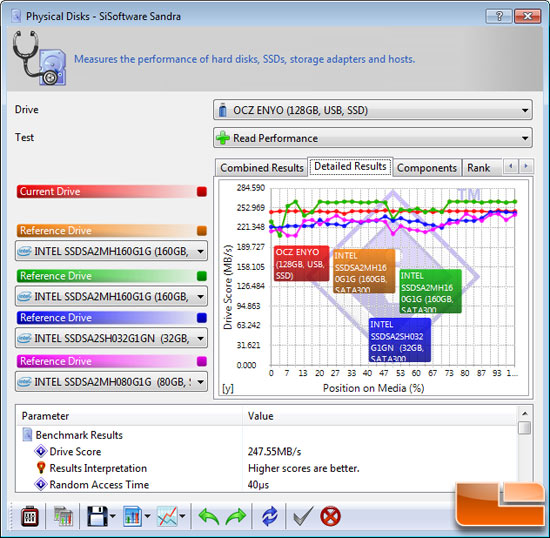Click the copy results documents icon
This screenshot has width=550, height=538.
click(63, 516)
